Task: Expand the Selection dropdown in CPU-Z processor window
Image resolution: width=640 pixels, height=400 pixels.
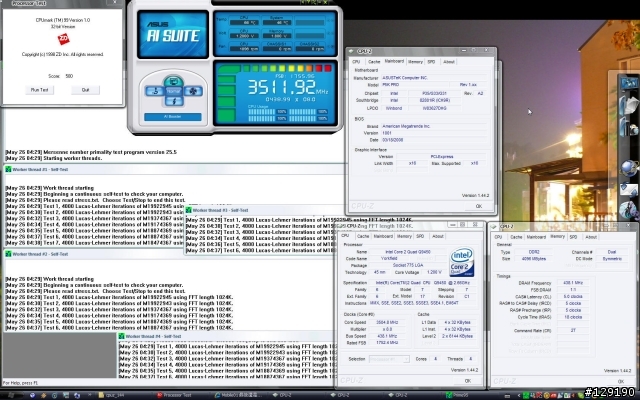Action: tap(389, 359)
